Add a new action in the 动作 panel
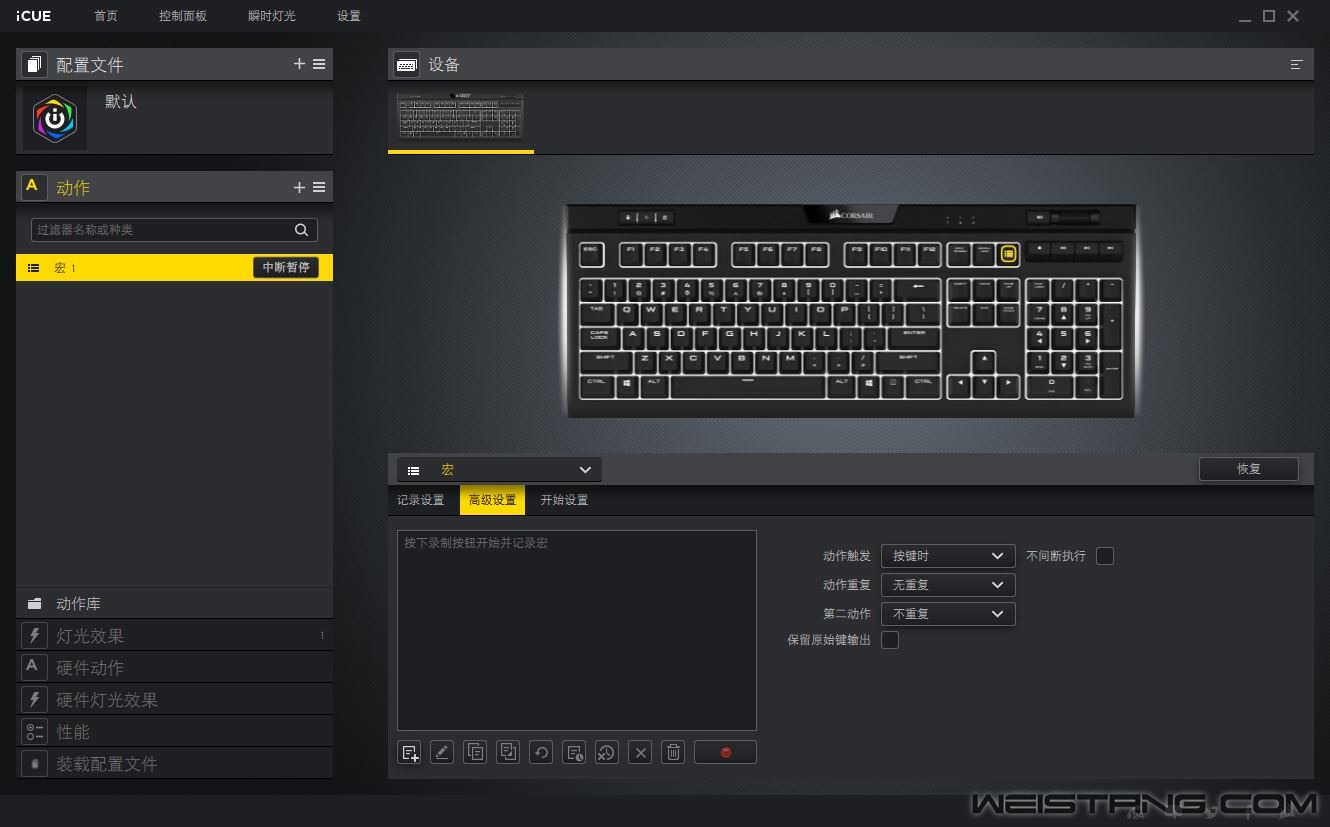The height and width of the screenshot is (827, 1330). click(299, 187)
